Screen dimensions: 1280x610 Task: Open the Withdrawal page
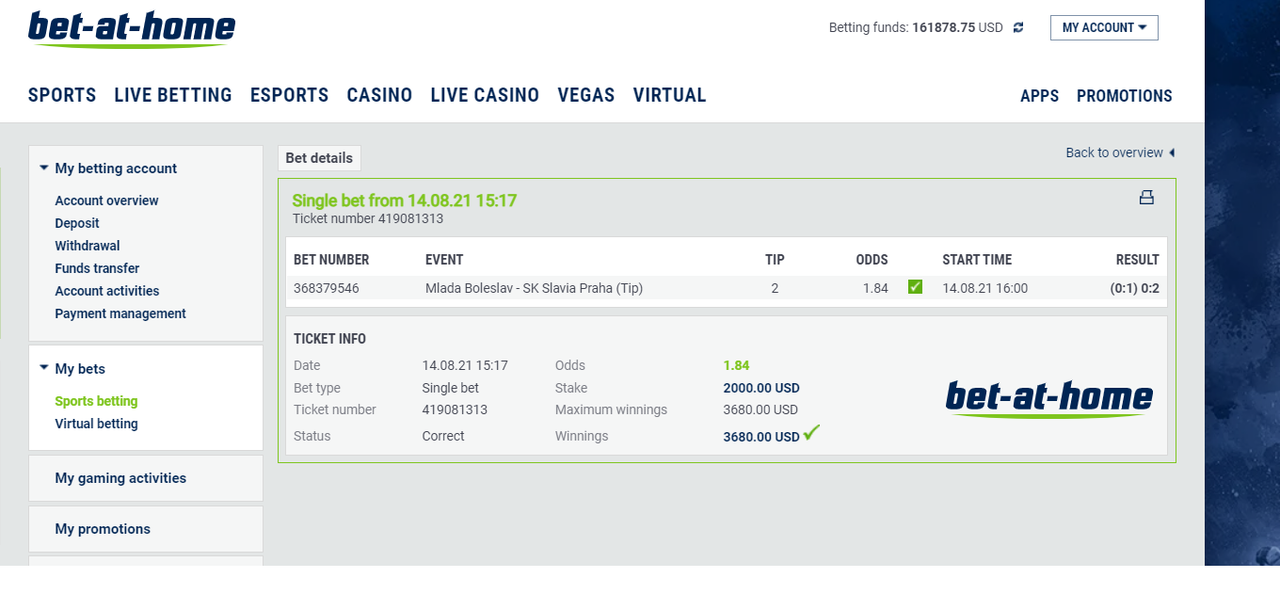point(87,246)
